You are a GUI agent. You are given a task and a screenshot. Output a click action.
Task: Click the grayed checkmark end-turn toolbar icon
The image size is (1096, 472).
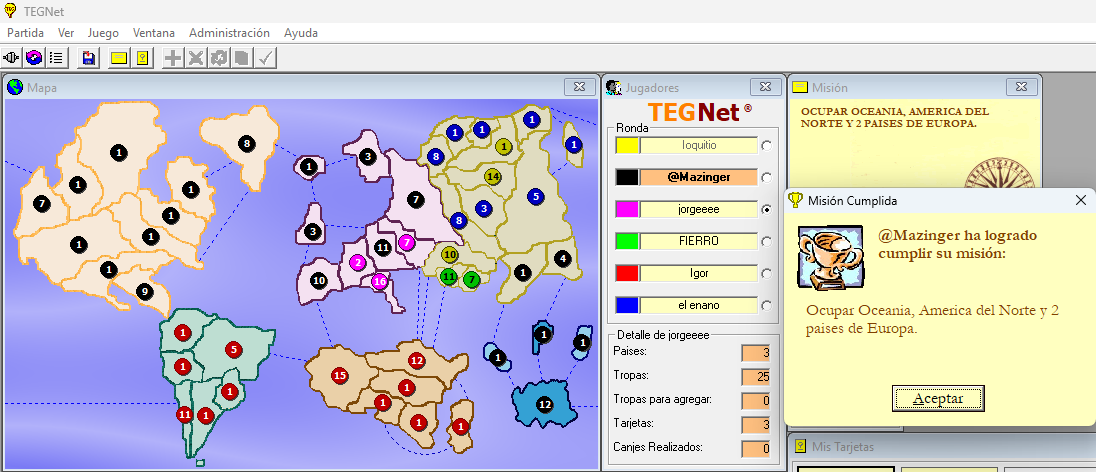[x=265, y=57]
